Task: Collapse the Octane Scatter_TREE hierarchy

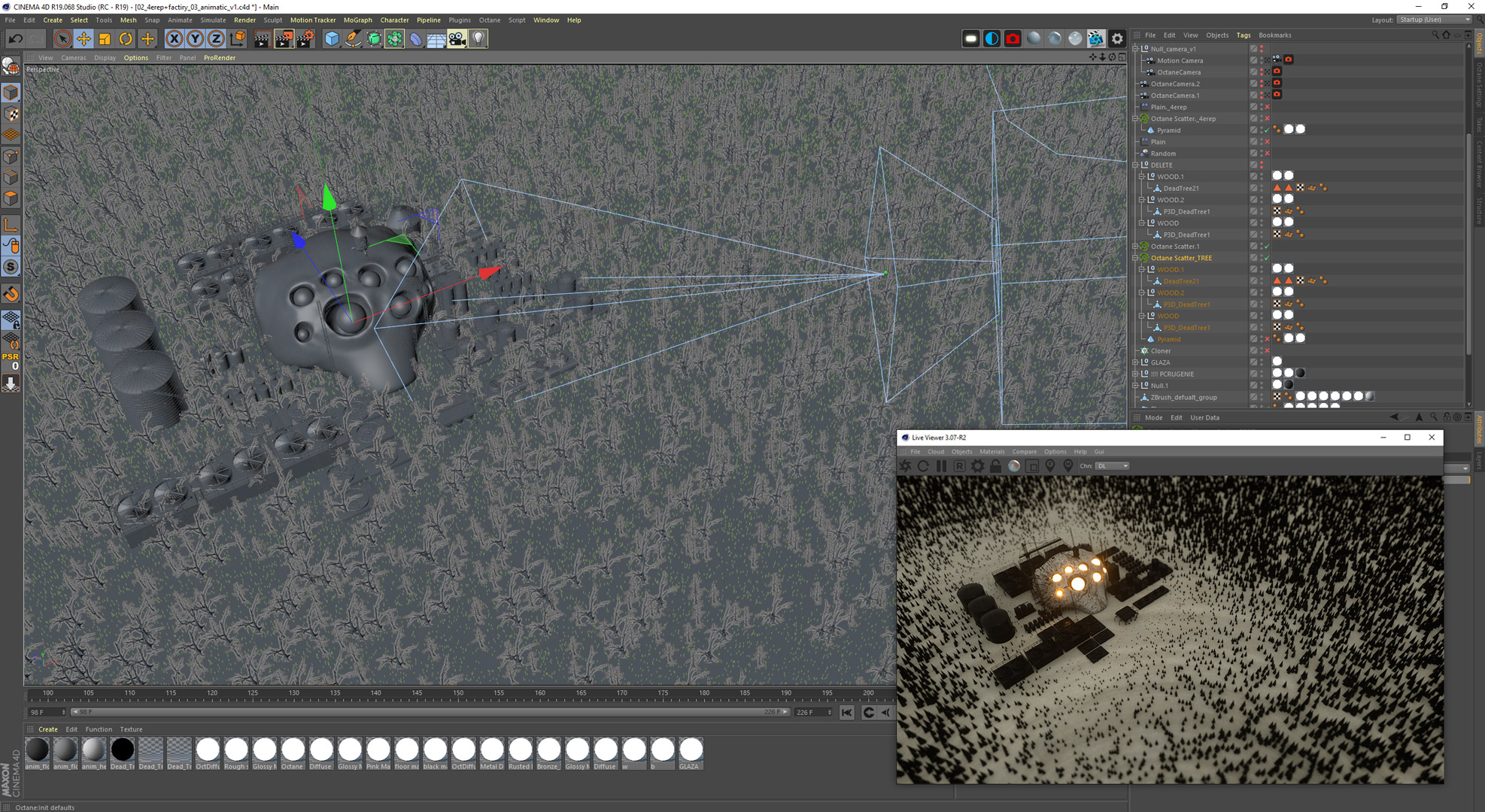Action: click(x=1136, y=258)
